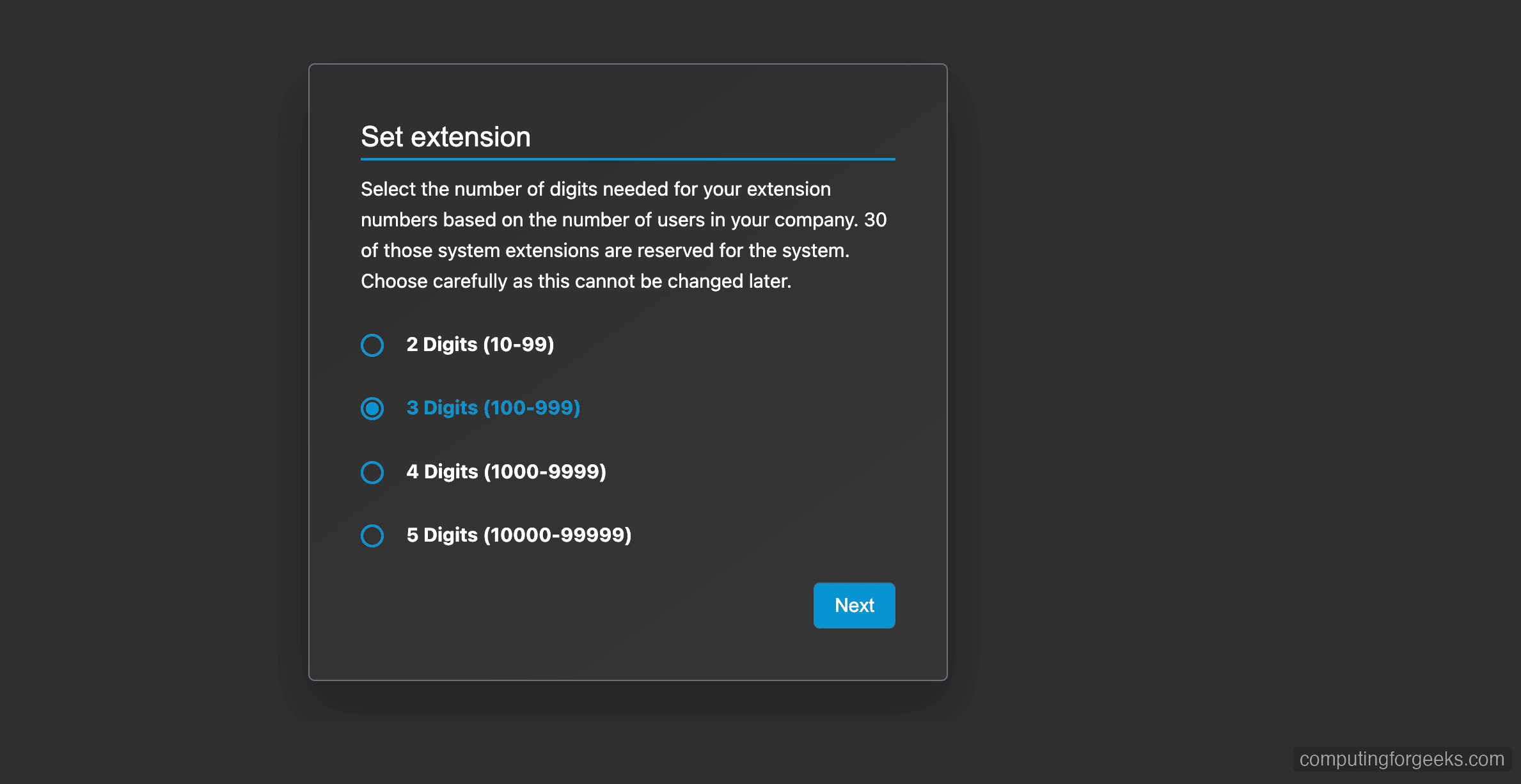Click the 3 Digits (100-999) label text
This screenshot has width=1521, height=784.
click(493, 407)
